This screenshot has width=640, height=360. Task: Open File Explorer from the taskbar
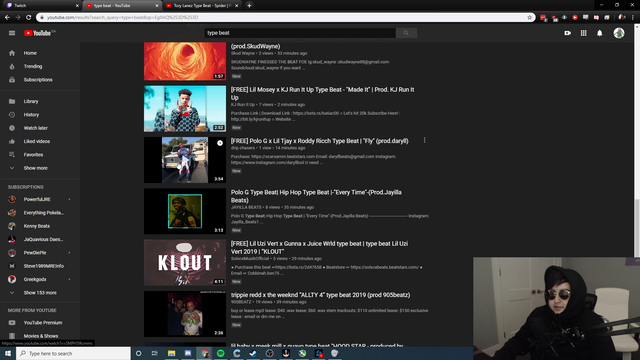tap(171, 353)
